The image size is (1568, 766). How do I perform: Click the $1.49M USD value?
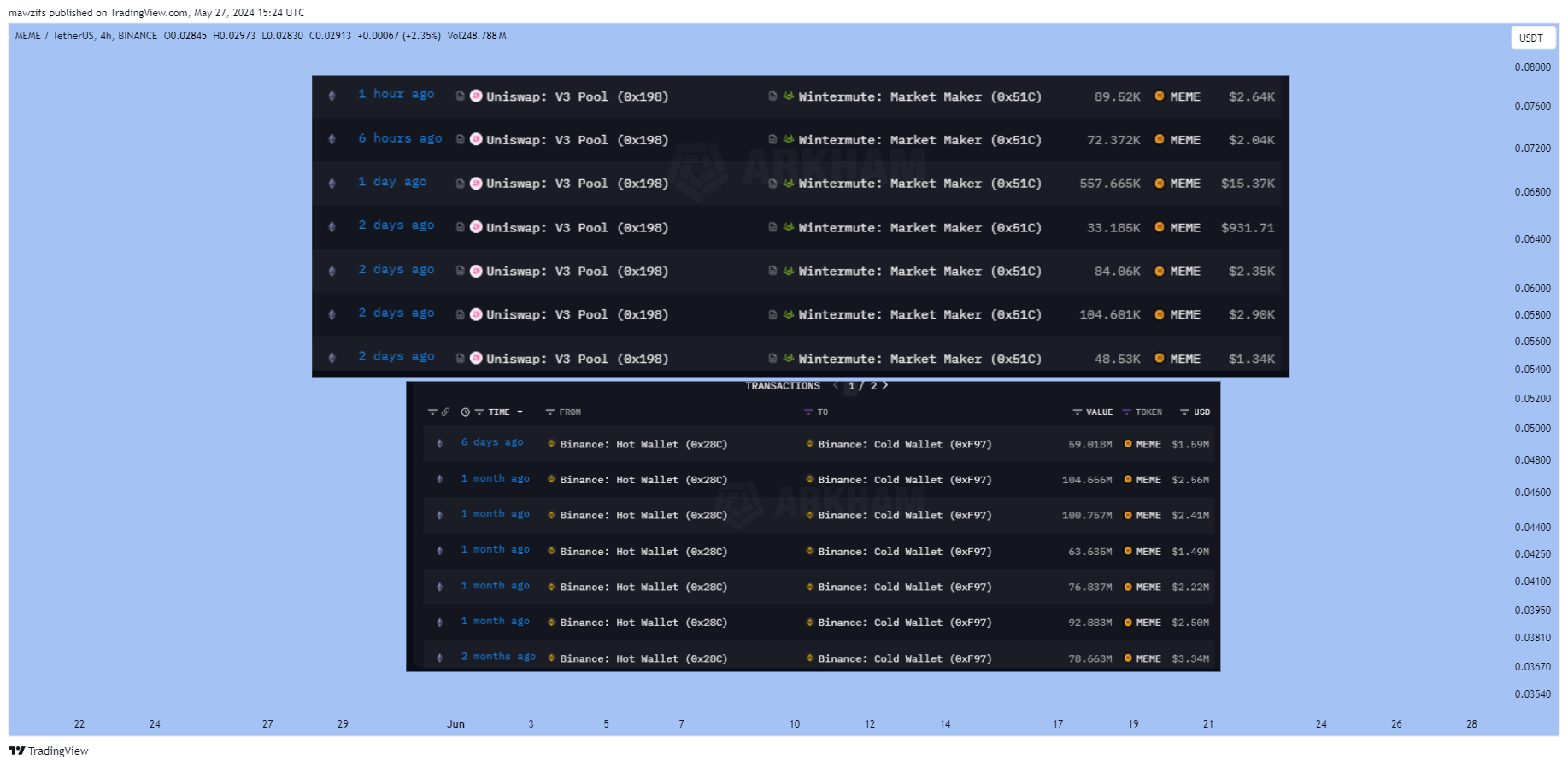(x=1190, y=552)
